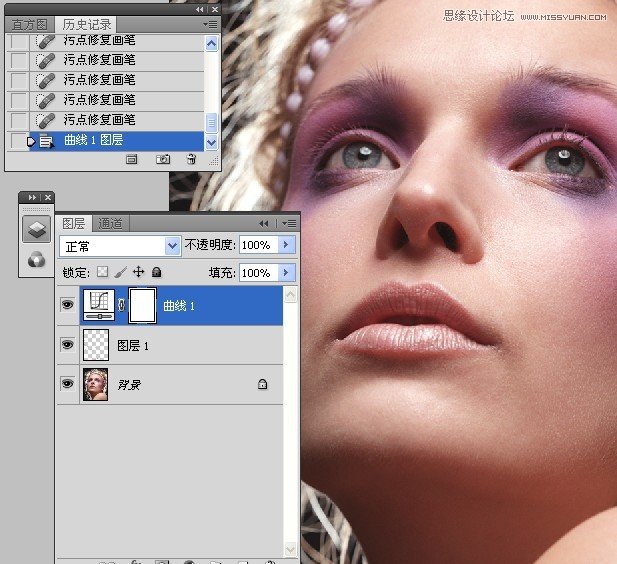Image resolution: width=617 pixels, height=564 pixels.
Task: Click the 曲线 1 layer mask thumbnail
Action: (x=143, y=305)
